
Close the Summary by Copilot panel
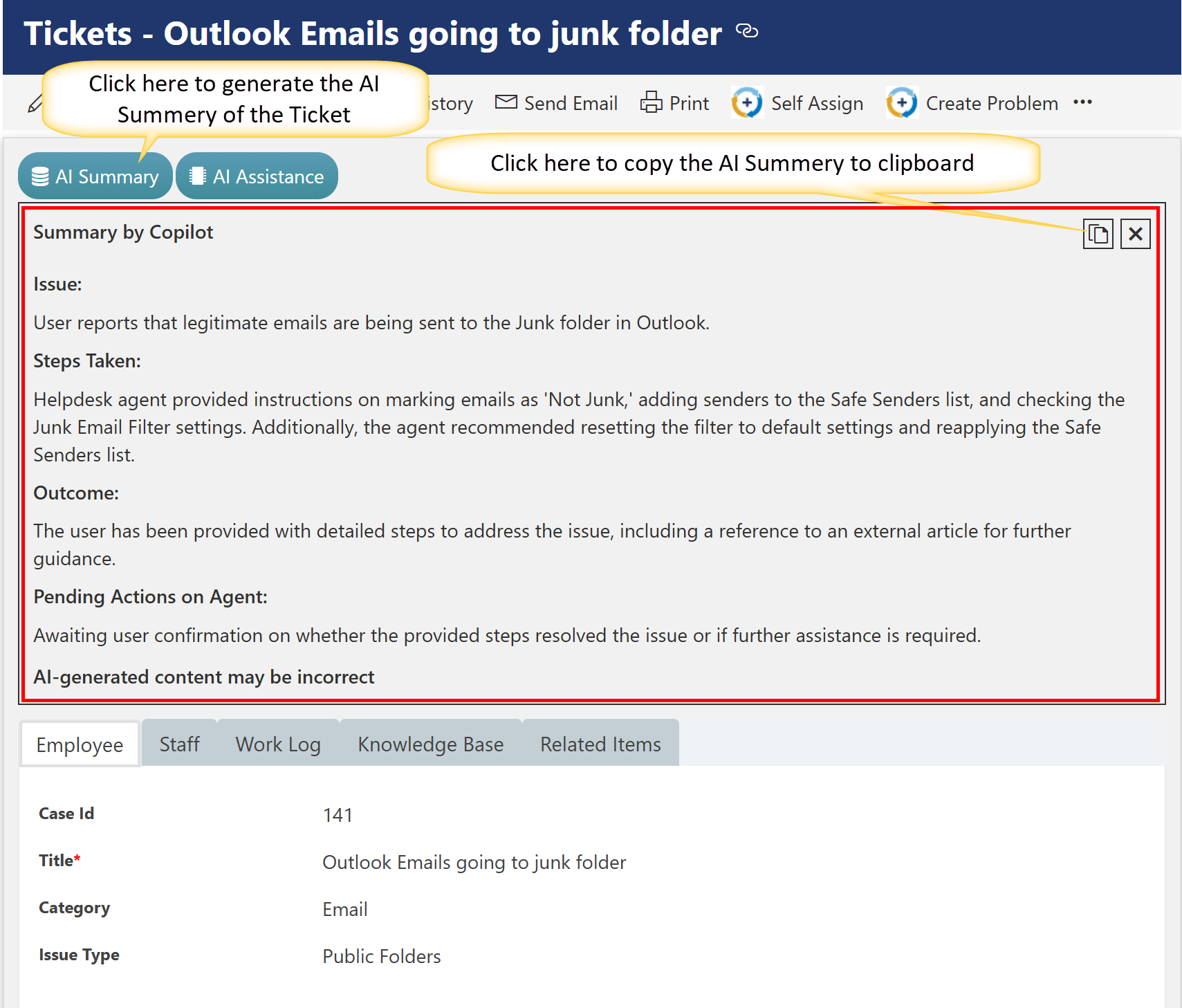(x=1135, y=234)
